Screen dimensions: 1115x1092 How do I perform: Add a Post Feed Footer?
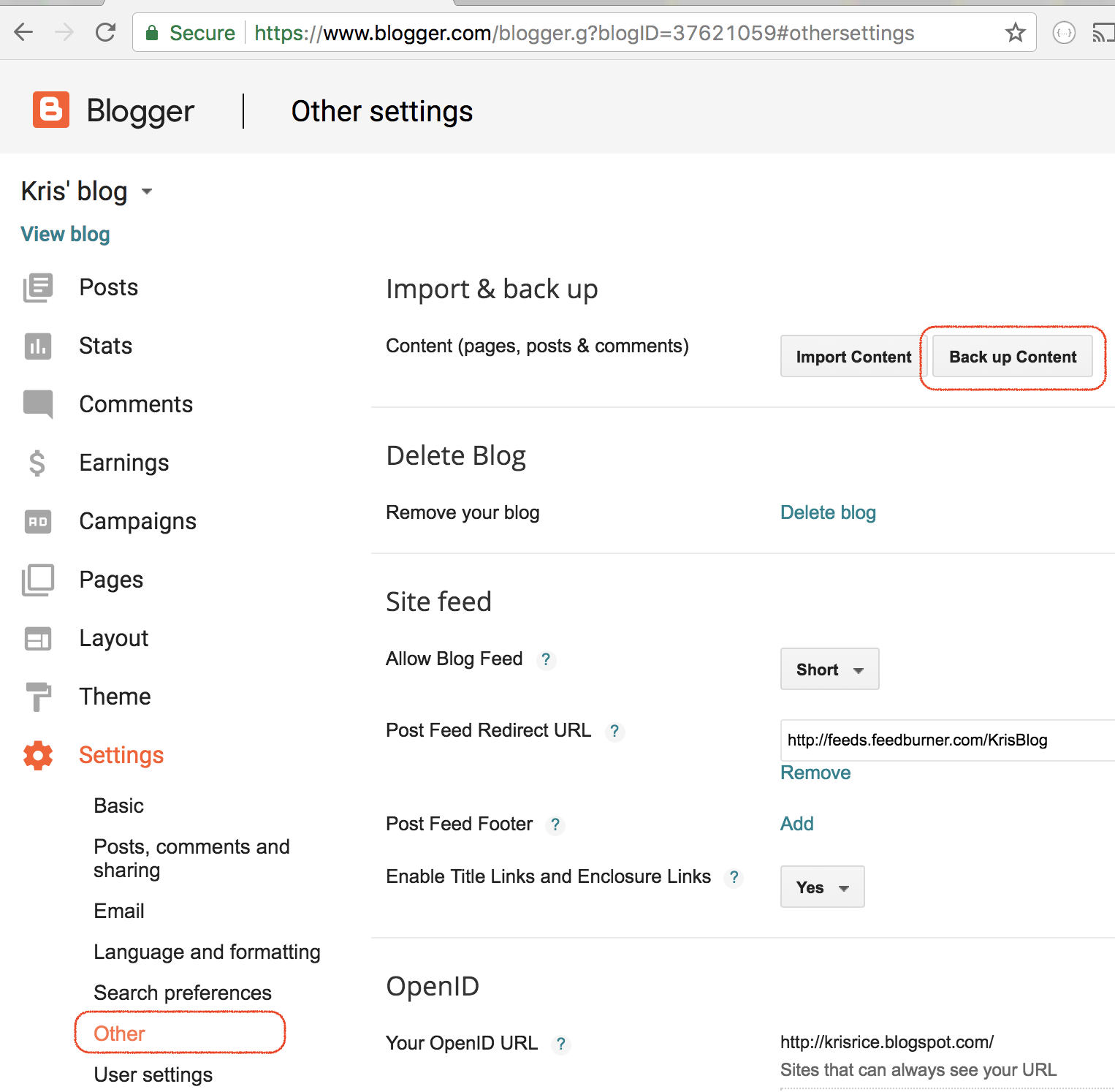click(x=796, y=824)
